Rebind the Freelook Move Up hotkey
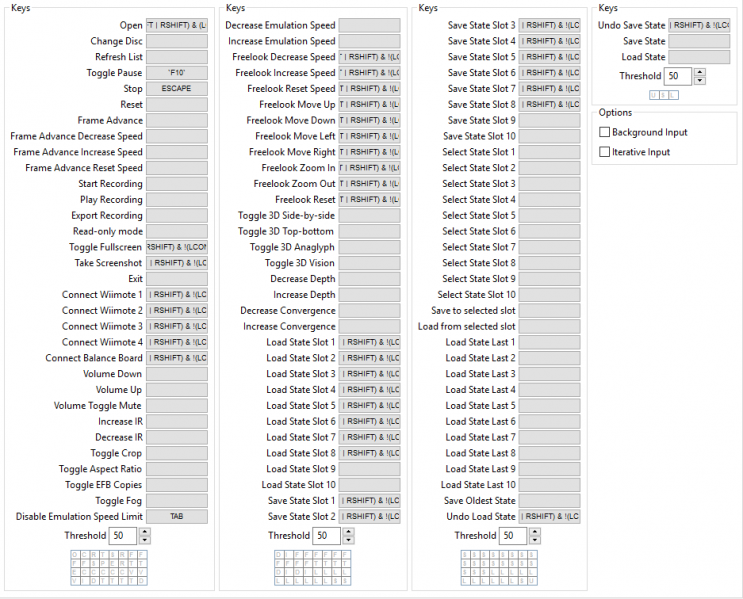Viewport: 743px width, 599px height. [369, 105]
